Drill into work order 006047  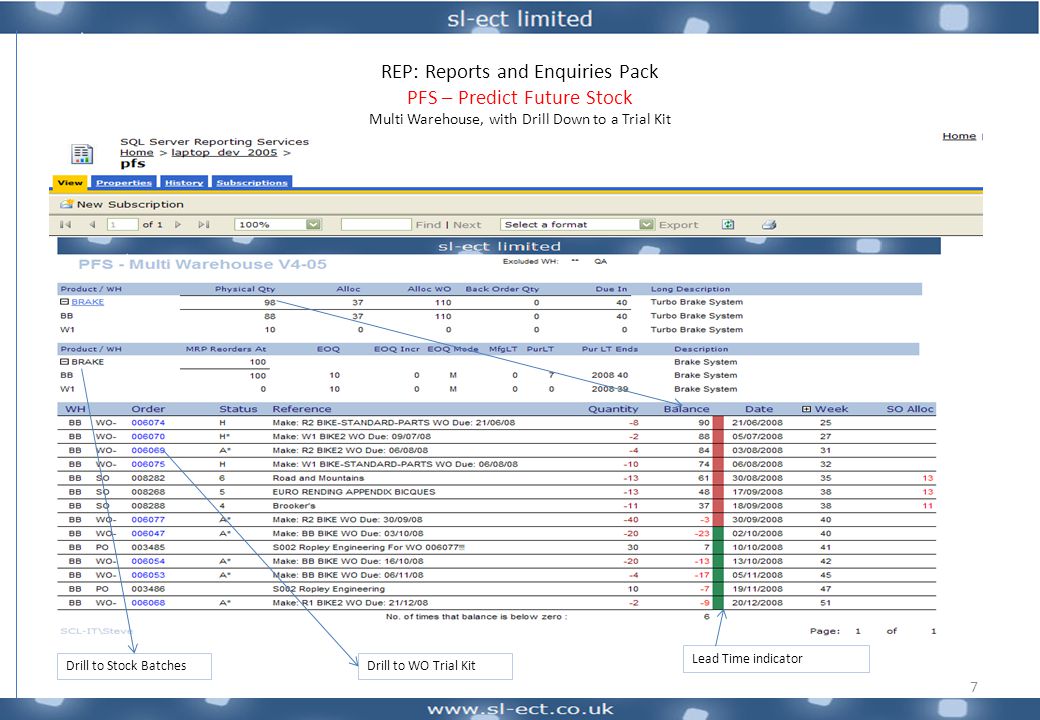point(148,533)
